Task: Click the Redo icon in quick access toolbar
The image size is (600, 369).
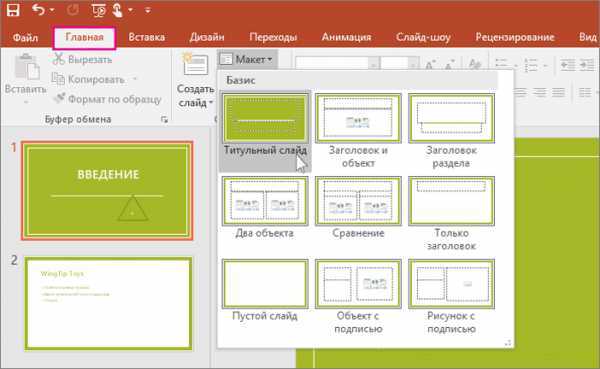Action: (72, 10)
